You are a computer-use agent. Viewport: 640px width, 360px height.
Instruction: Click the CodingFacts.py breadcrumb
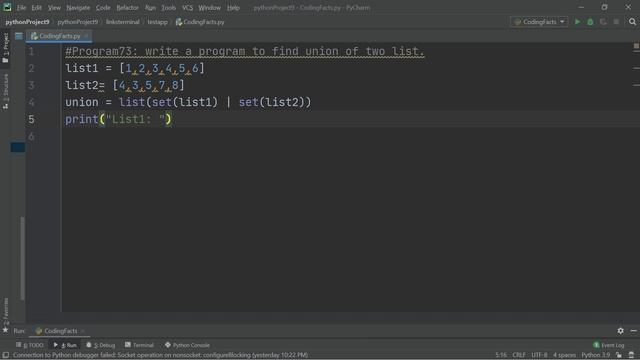coord(200,22)
